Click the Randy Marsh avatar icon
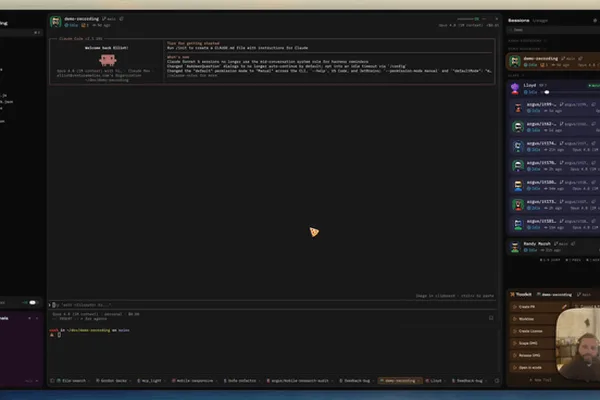Screen dimensions: 600x400 click(x=515, y=247)
